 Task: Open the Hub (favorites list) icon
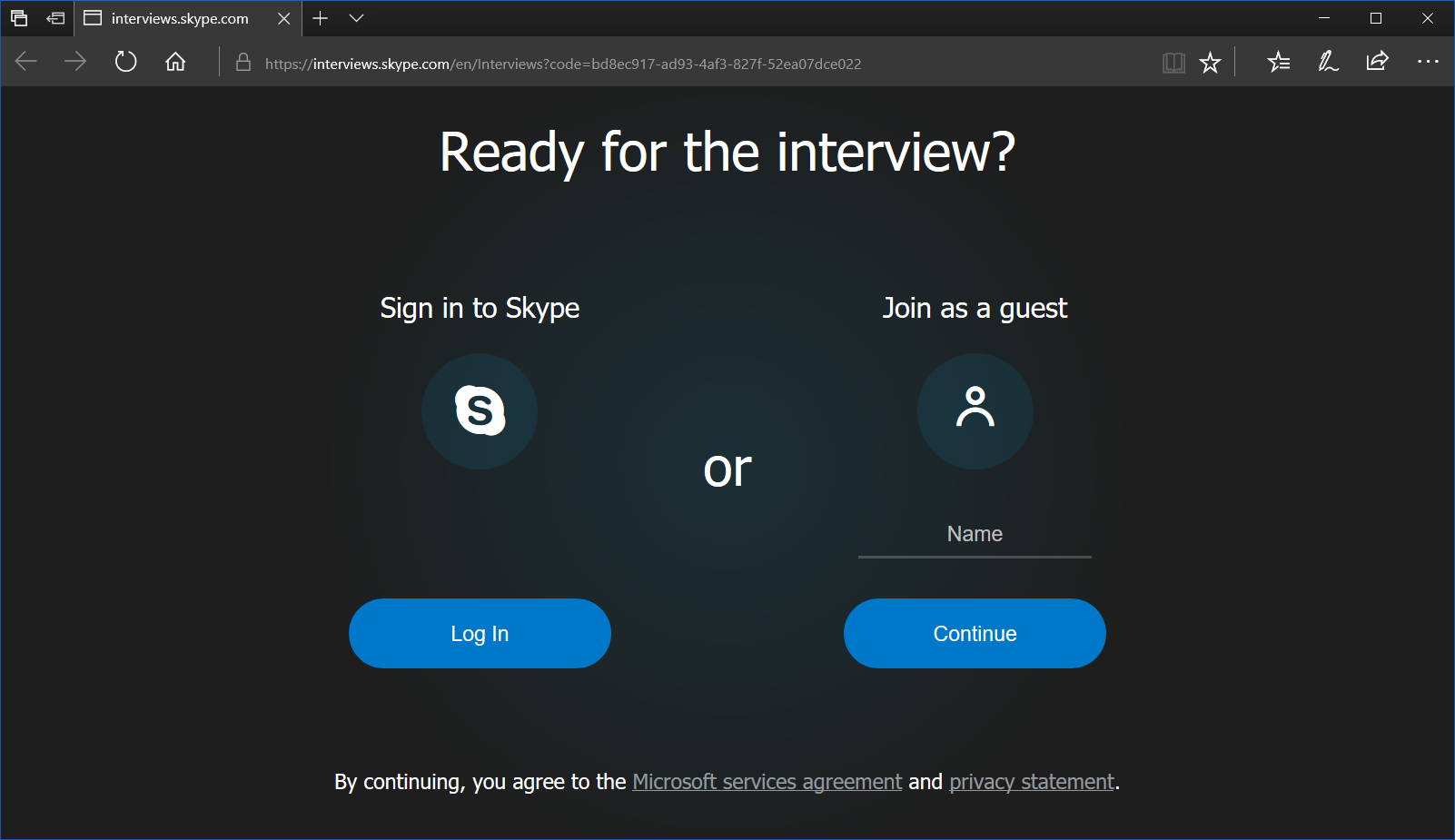(x=1279, y=62)
